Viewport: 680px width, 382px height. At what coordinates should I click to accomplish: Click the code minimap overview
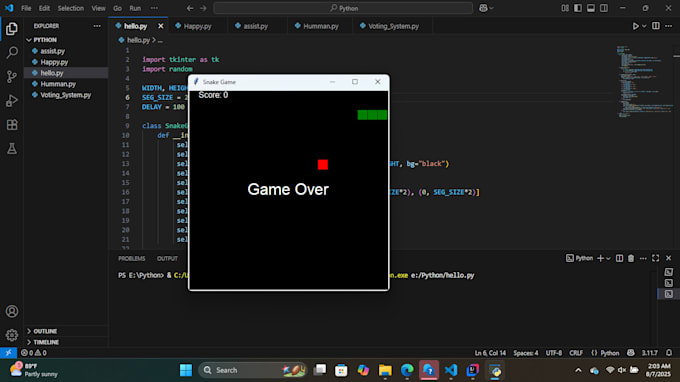(645, 82)
